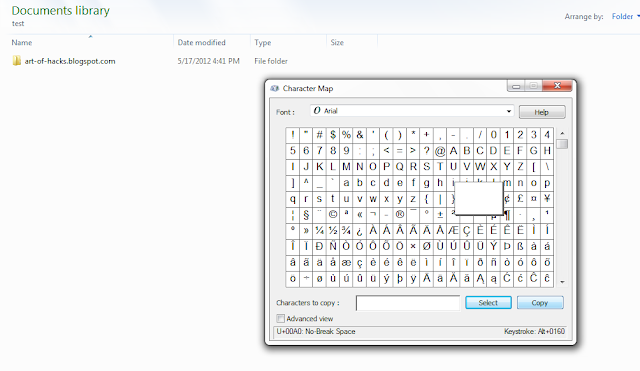Choose the equals = sign cell

[x=400, y=151]
